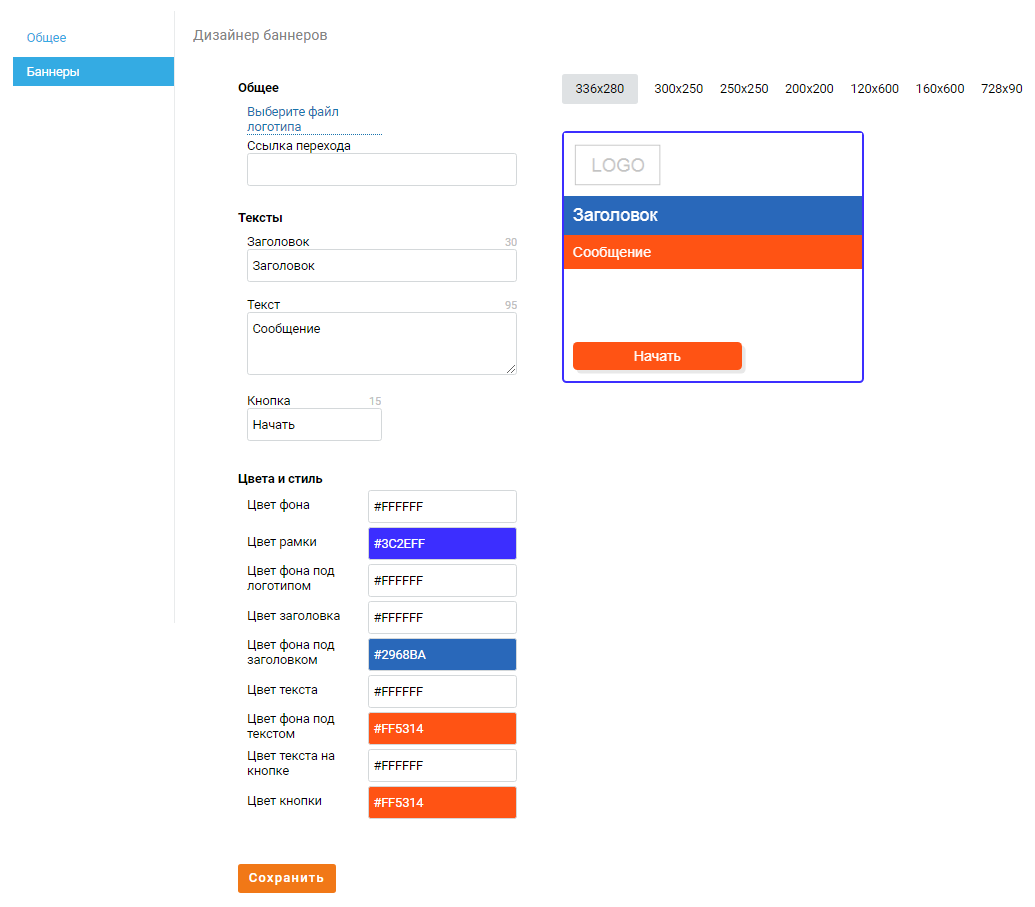Viewport: 1035px width, 907px height.
Task: Click the LOGO placeholder in preview
Action: [617, 165]
